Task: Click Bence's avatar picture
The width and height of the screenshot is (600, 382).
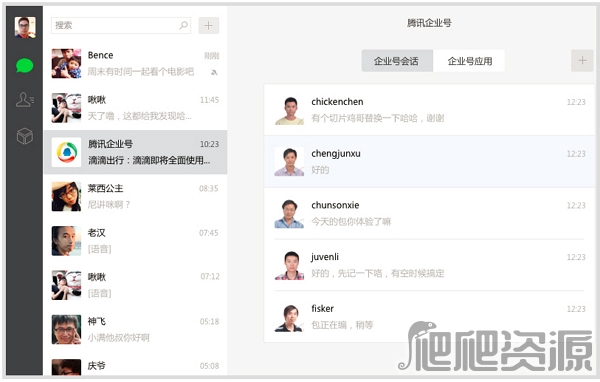Action: (66, 64)
